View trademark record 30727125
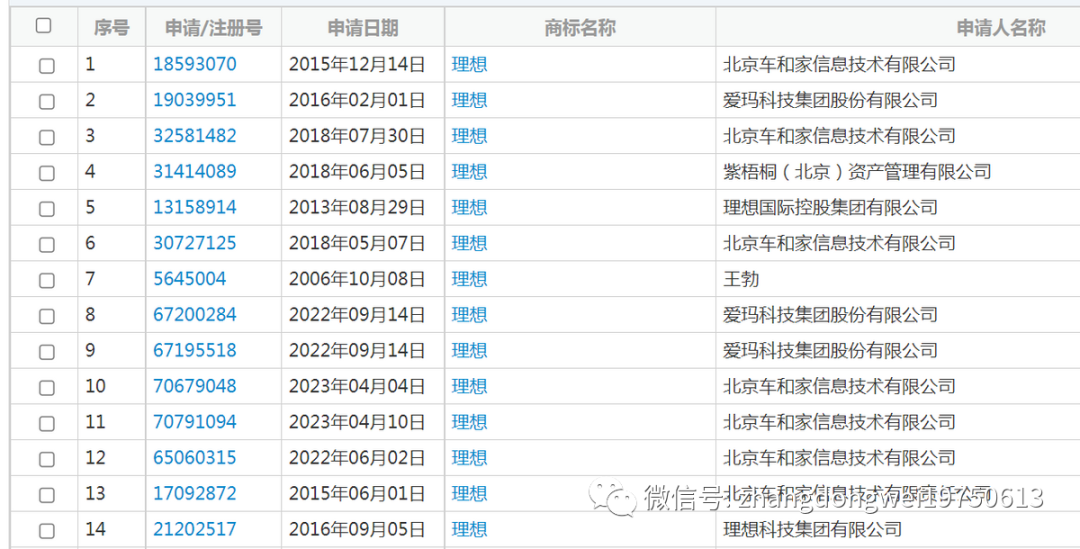Image resolution: width=1080 pixels, height=549 pixels. coord(194,243)
